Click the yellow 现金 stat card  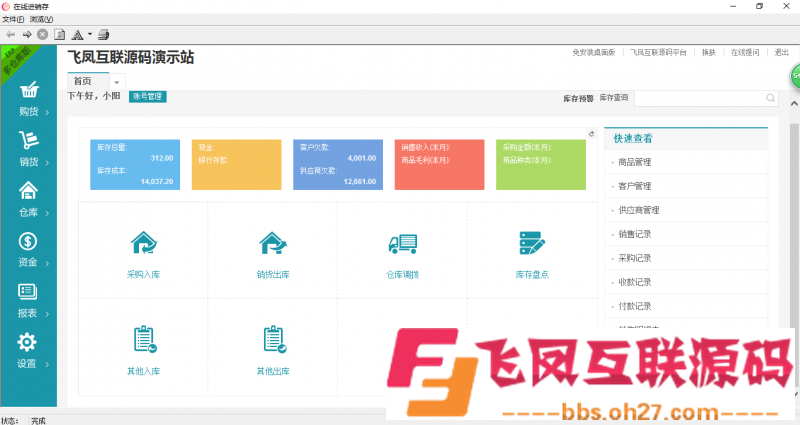click(237, 165)
